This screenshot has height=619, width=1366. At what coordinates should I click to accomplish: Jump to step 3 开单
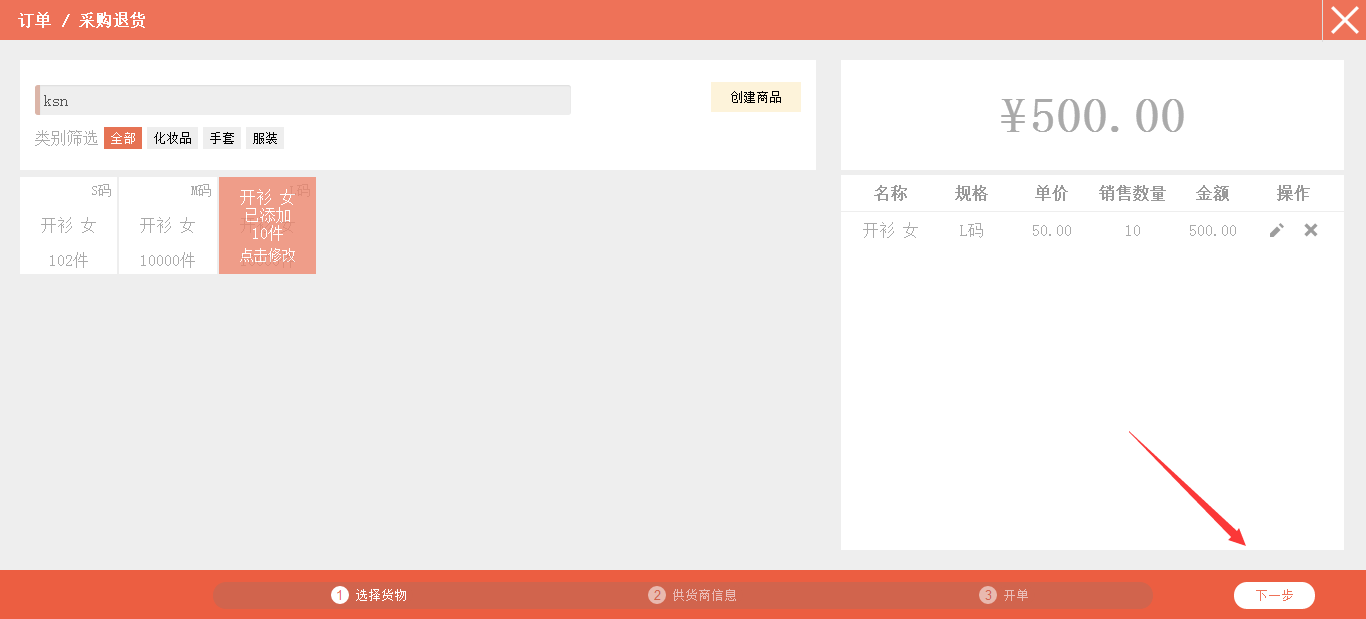[x=1005, y=595]
